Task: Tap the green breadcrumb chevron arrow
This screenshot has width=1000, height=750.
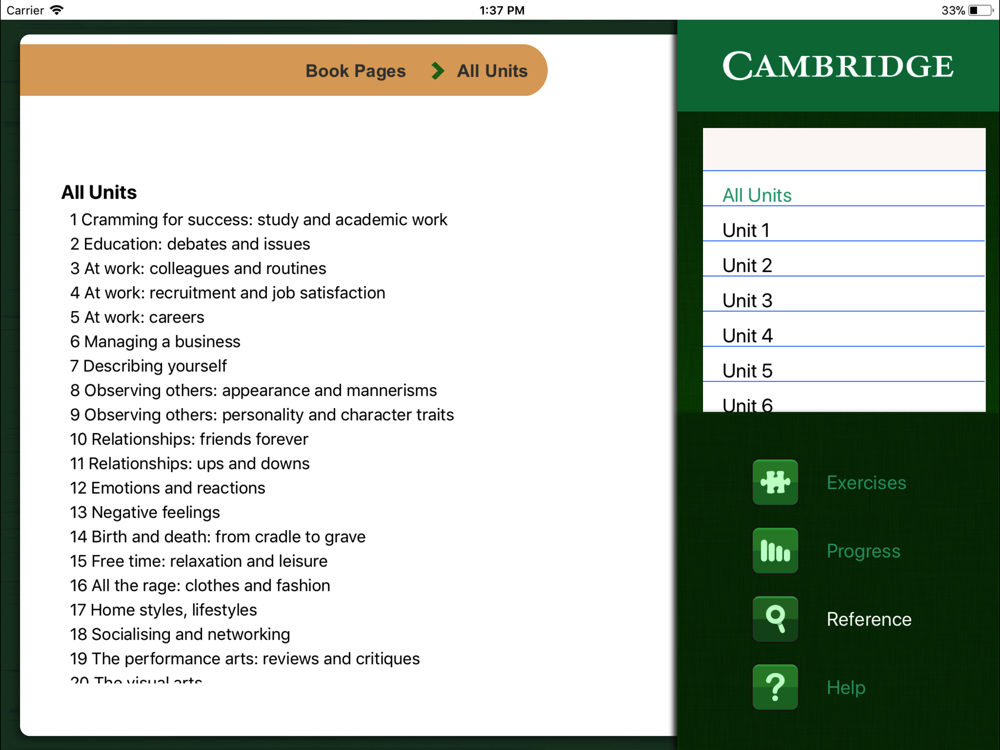Action: [x=438, y=71]
